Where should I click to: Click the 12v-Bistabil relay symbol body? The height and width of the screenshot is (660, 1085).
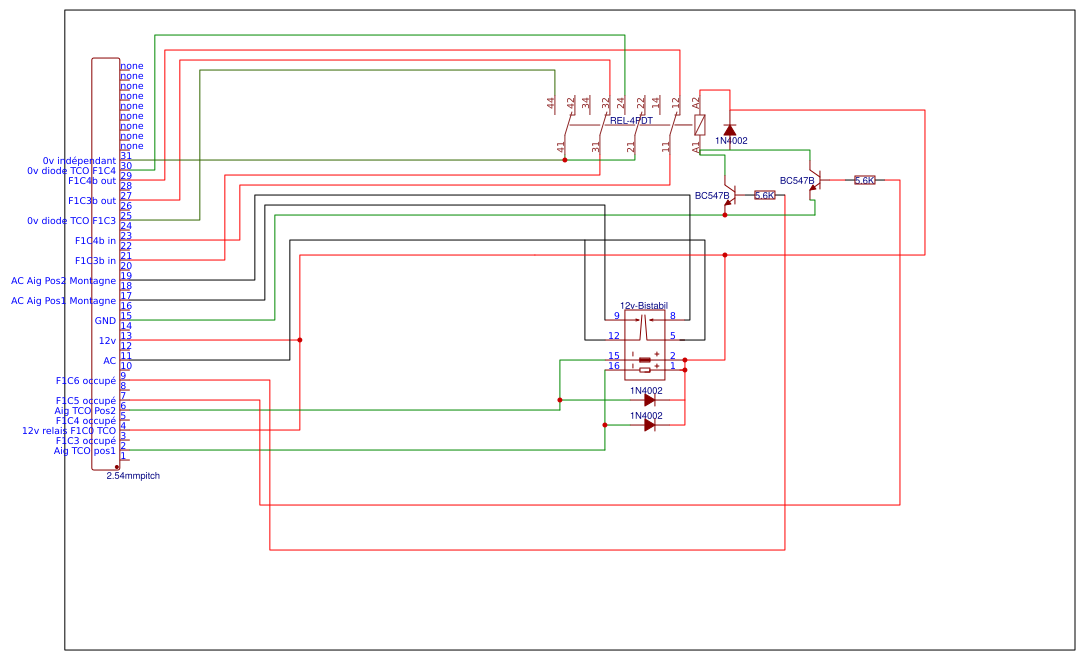click(x=645, y=345)
